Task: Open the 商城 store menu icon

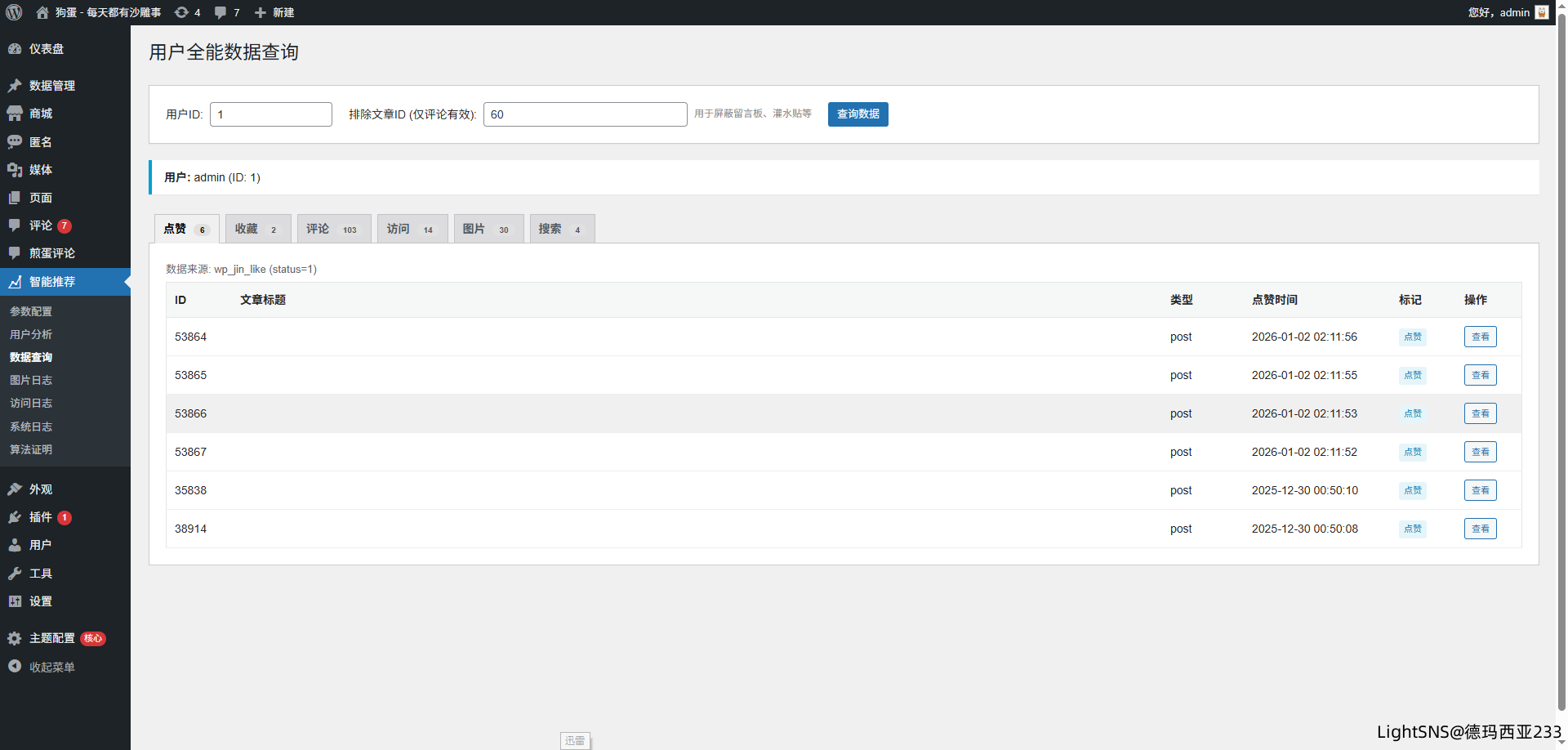Action: (15, 114)
